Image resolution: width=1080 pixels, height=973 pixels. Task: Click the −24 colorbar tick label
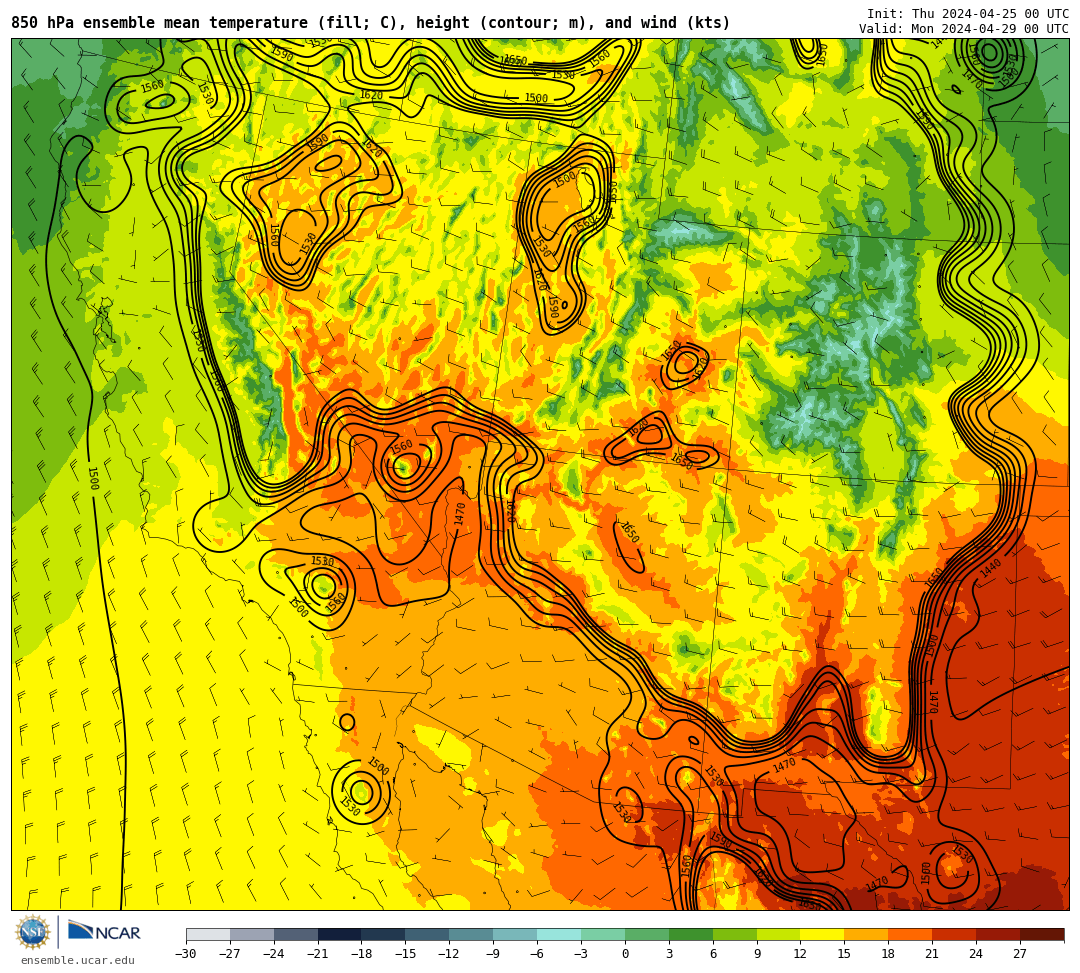[x=274, y=954]
